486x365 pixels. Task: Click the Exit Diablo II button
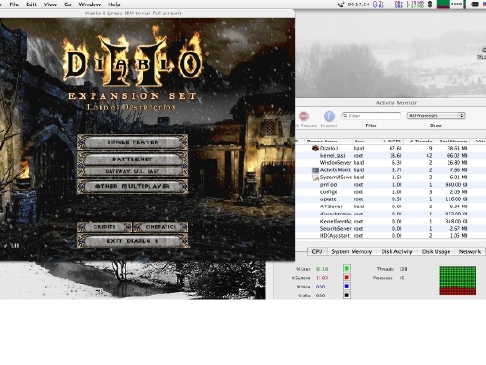pos(133,241)
